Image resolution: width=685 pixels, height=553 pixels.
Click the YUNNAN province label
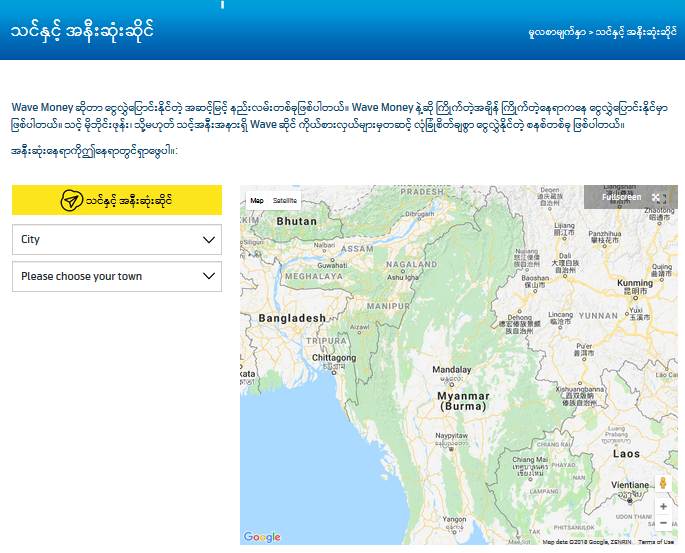tap(598, 315)
